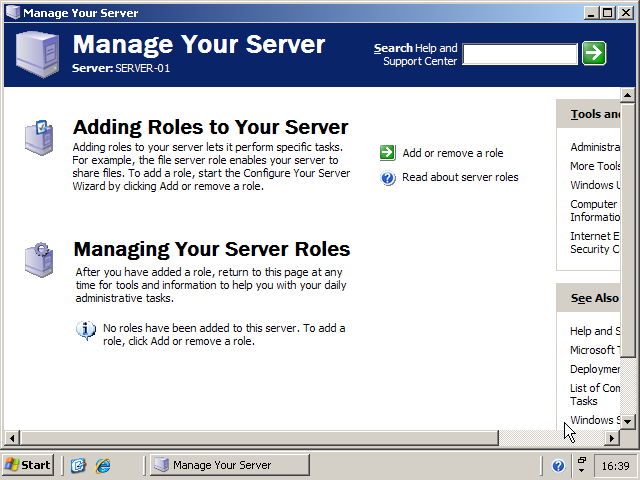Click the horizontal scrollbar left arrow
640x480 pixels.
11,438
